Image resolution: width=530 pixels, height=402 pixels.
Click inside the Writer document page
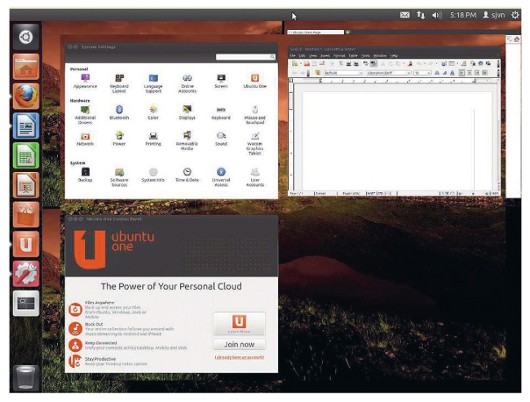tap(397, 140)
